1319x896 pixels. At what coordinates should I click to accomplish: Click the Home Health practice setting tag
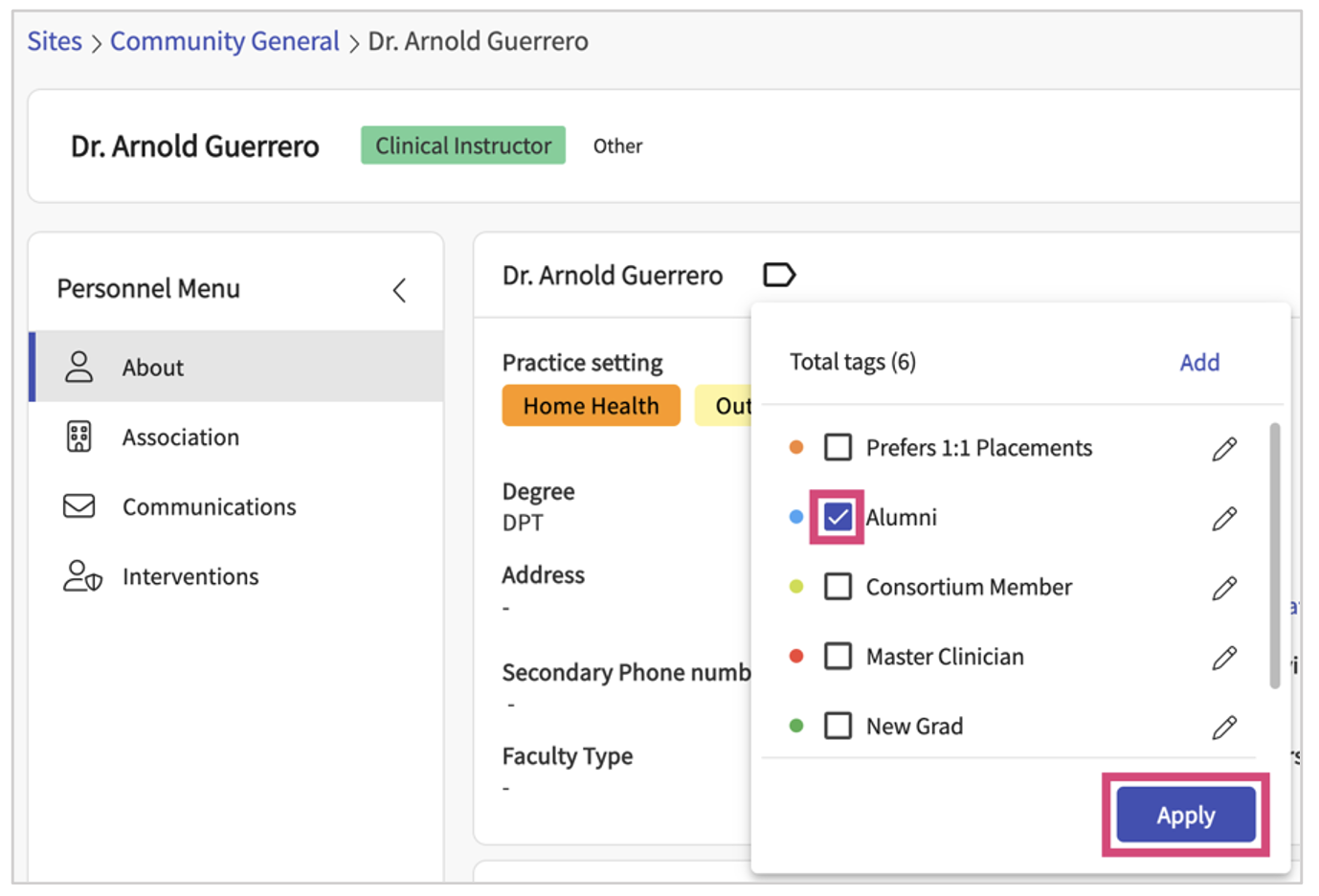point(591,406)
